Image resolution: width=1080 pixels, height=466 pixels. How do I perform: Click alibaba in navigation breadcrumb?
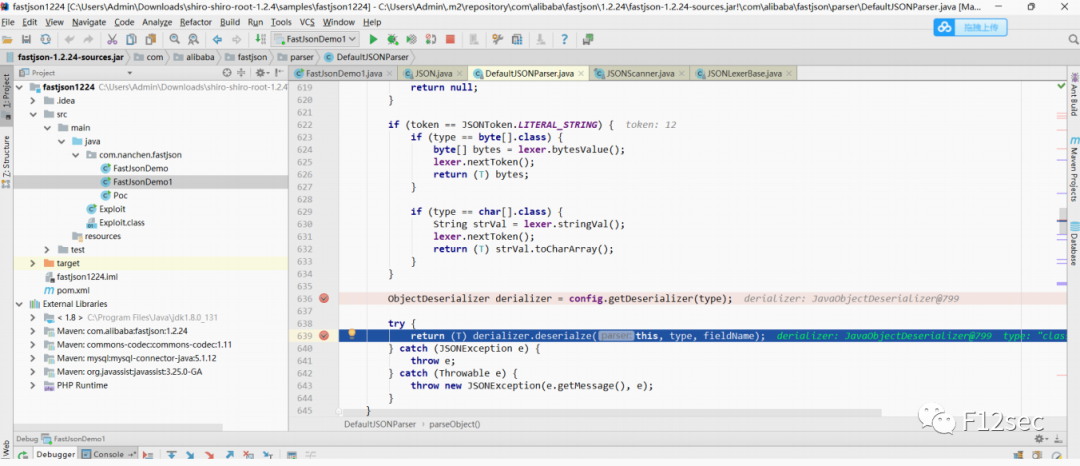[199, 57]
